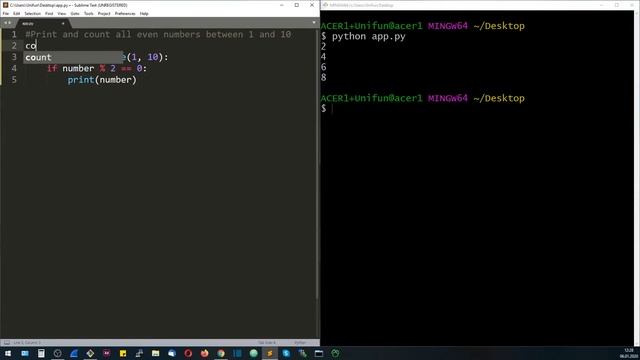This screenshot has height=360, width=640.
Task: Choose the 'count' autocomplete suggestion
Action: click(73, 57)
